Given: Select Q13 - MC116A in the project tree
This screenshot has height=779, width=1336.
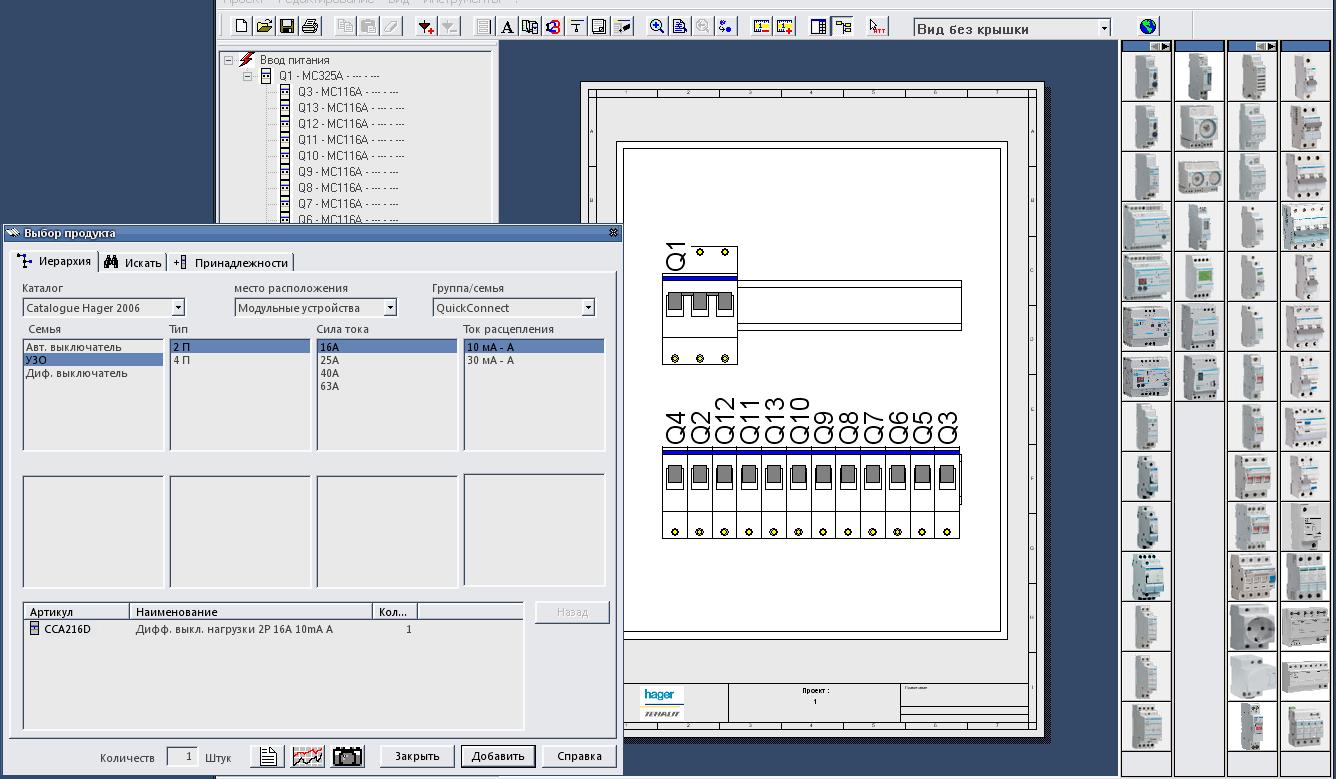Looking at the screenshot, I should (351, 108).
